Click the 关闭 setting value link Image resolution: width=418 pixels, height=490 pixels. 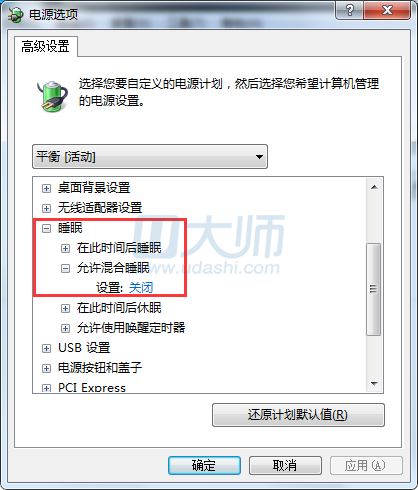pos(141,287)
